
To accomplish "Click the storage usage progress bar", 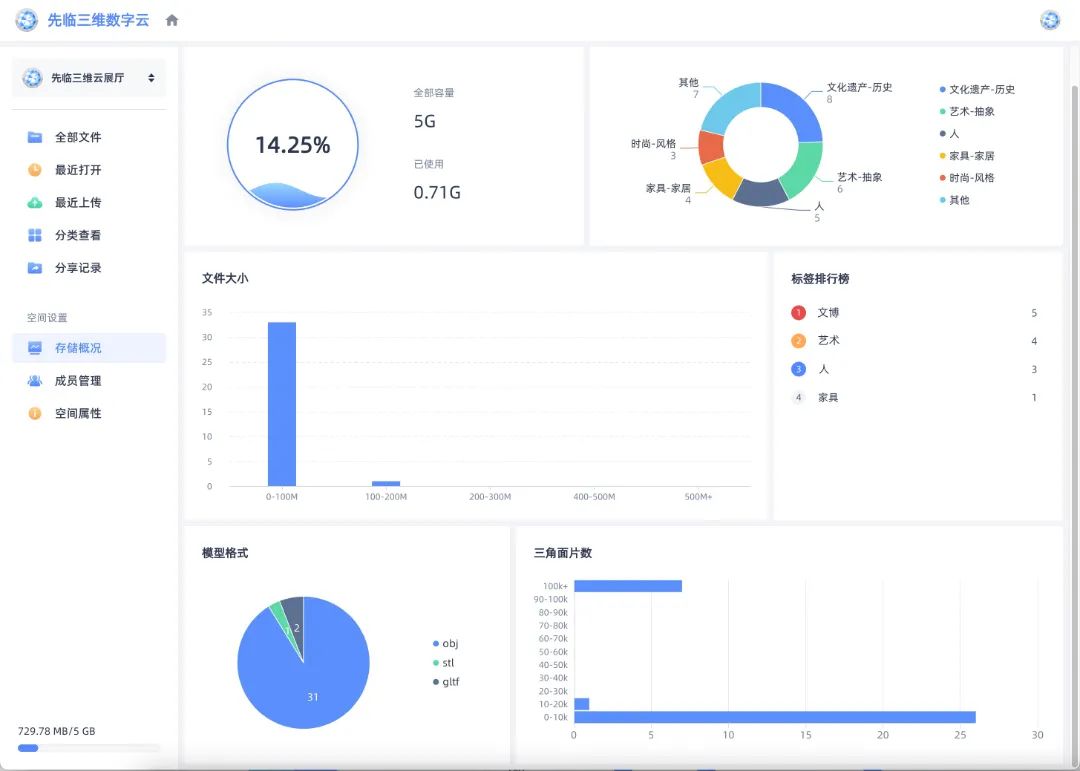I will pos(88,748).
